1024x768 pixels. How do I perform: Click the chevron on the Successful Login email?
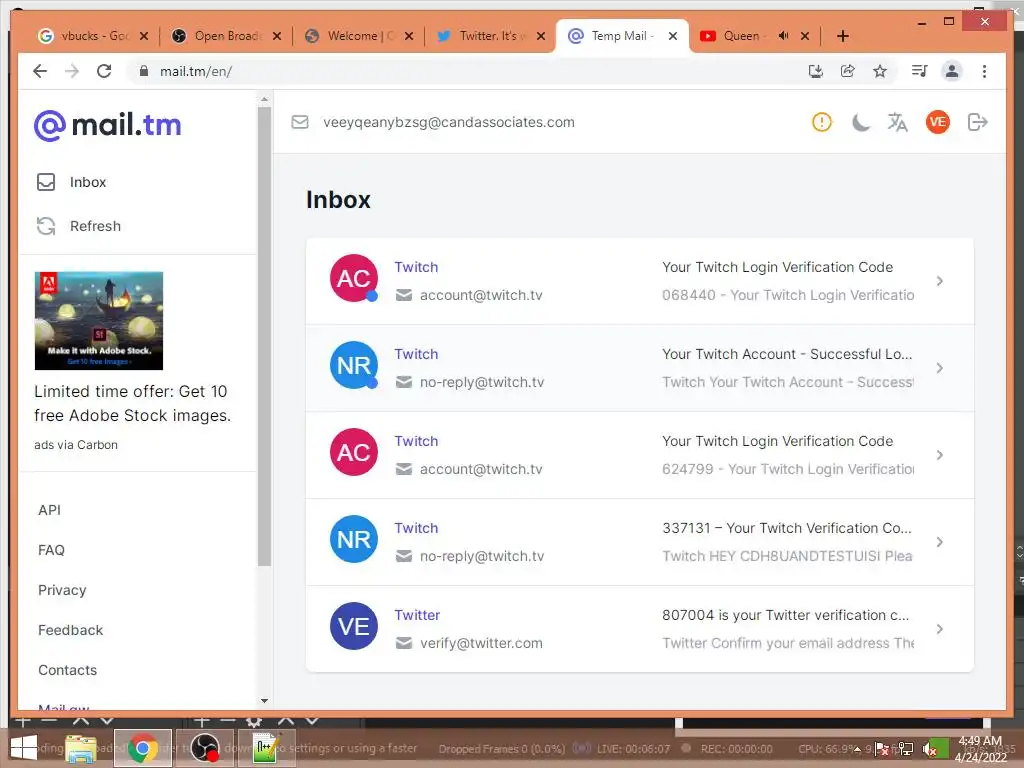click(939, 368)
